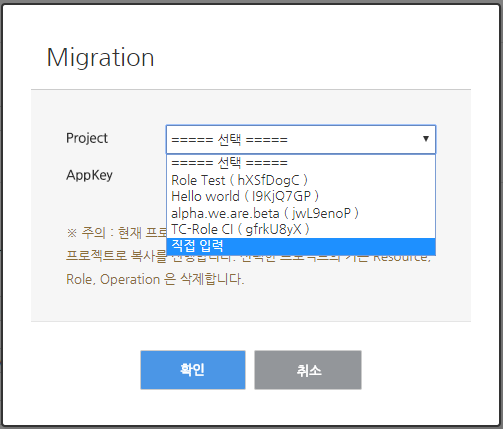This screenshot has width=503, height=429.
Task: Click hXSfDogC app key in list
Action: [268, 180]
